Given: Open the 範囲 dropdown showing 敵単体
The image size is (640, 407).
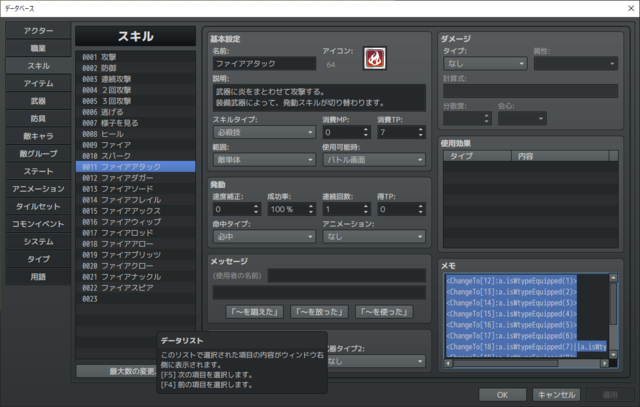Looking at the screenshot, I should (264, 160).
